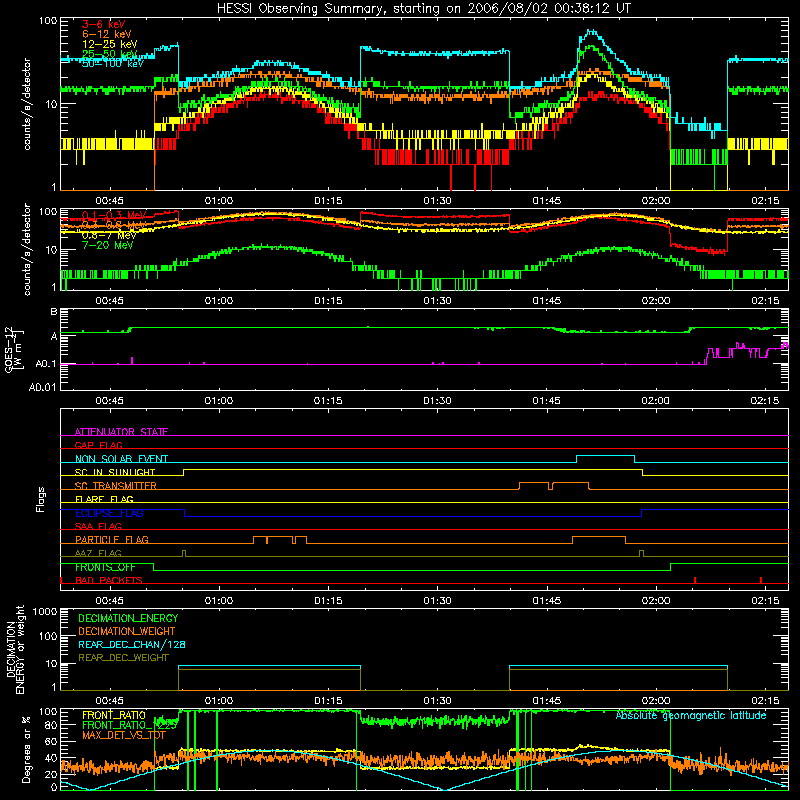Click the HESSI Observing Summary title text
This screenshot has height=800, width=800.
coord(423,8)
